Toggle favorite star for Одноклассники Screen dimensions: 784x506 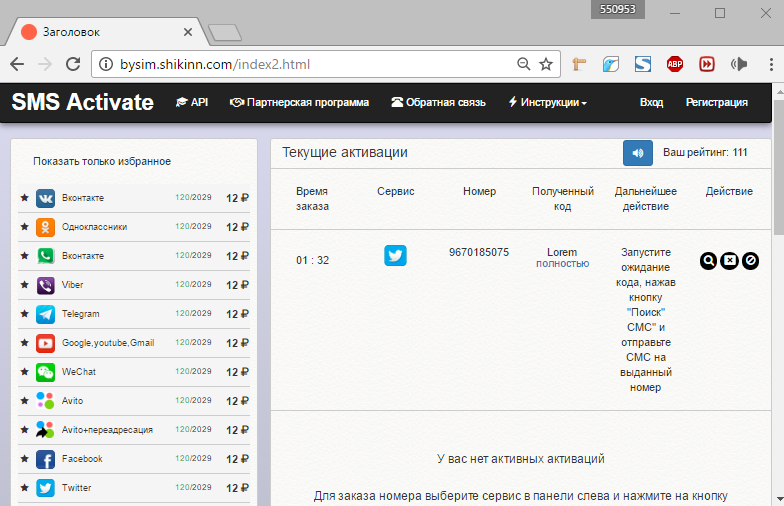coord(24,227)
